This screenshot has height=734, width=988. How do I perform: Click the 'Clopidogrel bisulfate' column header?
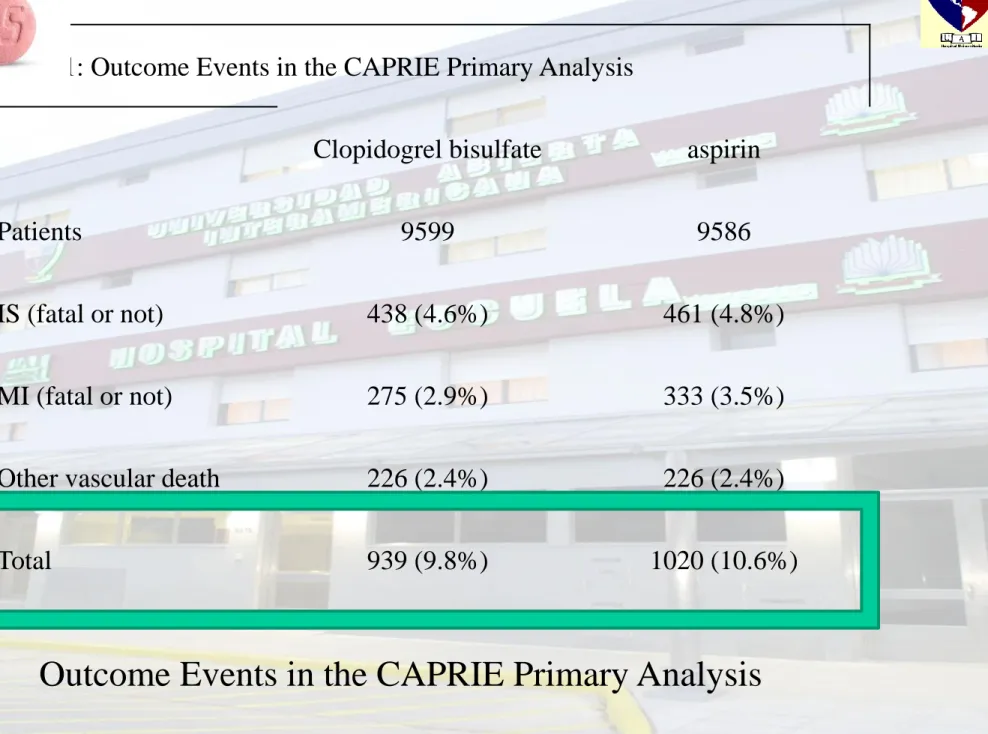(x=427, y=150)
